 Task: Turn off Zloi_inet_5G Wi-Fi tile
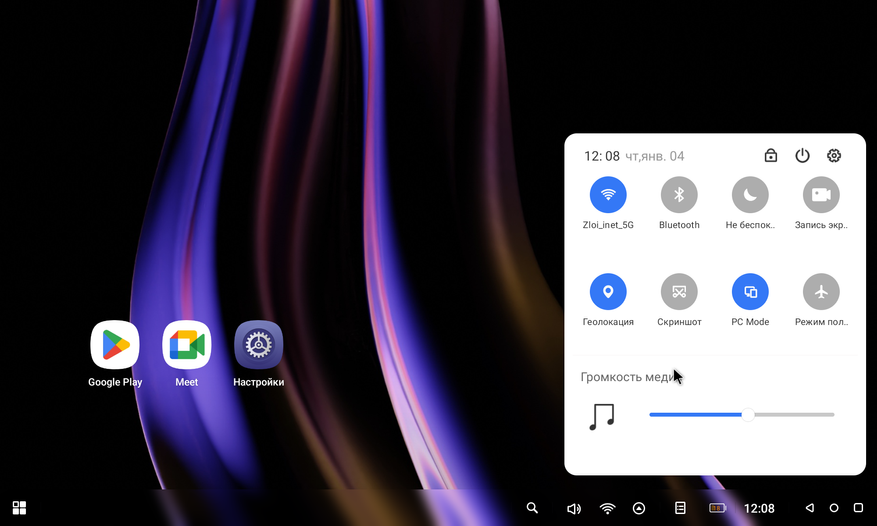608,195
